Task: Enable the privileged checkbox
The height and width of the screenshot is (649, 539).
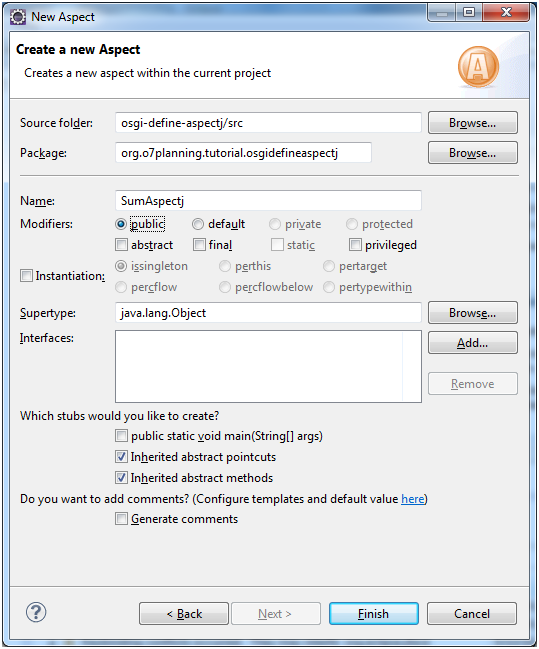Action: pyautogui.click(x=355, y=245)
